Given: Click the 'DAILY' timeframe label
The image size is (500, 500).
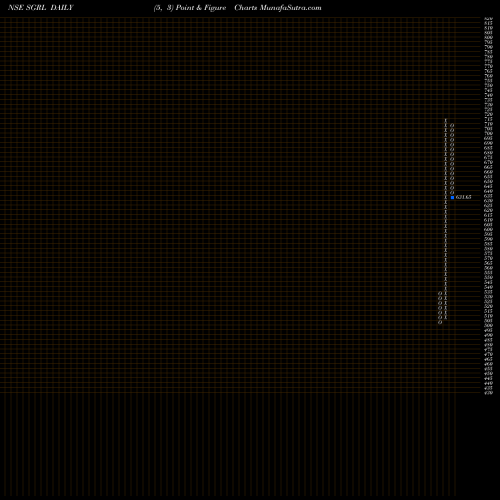Looking at the screenshot, I should [x=62, y=8].
